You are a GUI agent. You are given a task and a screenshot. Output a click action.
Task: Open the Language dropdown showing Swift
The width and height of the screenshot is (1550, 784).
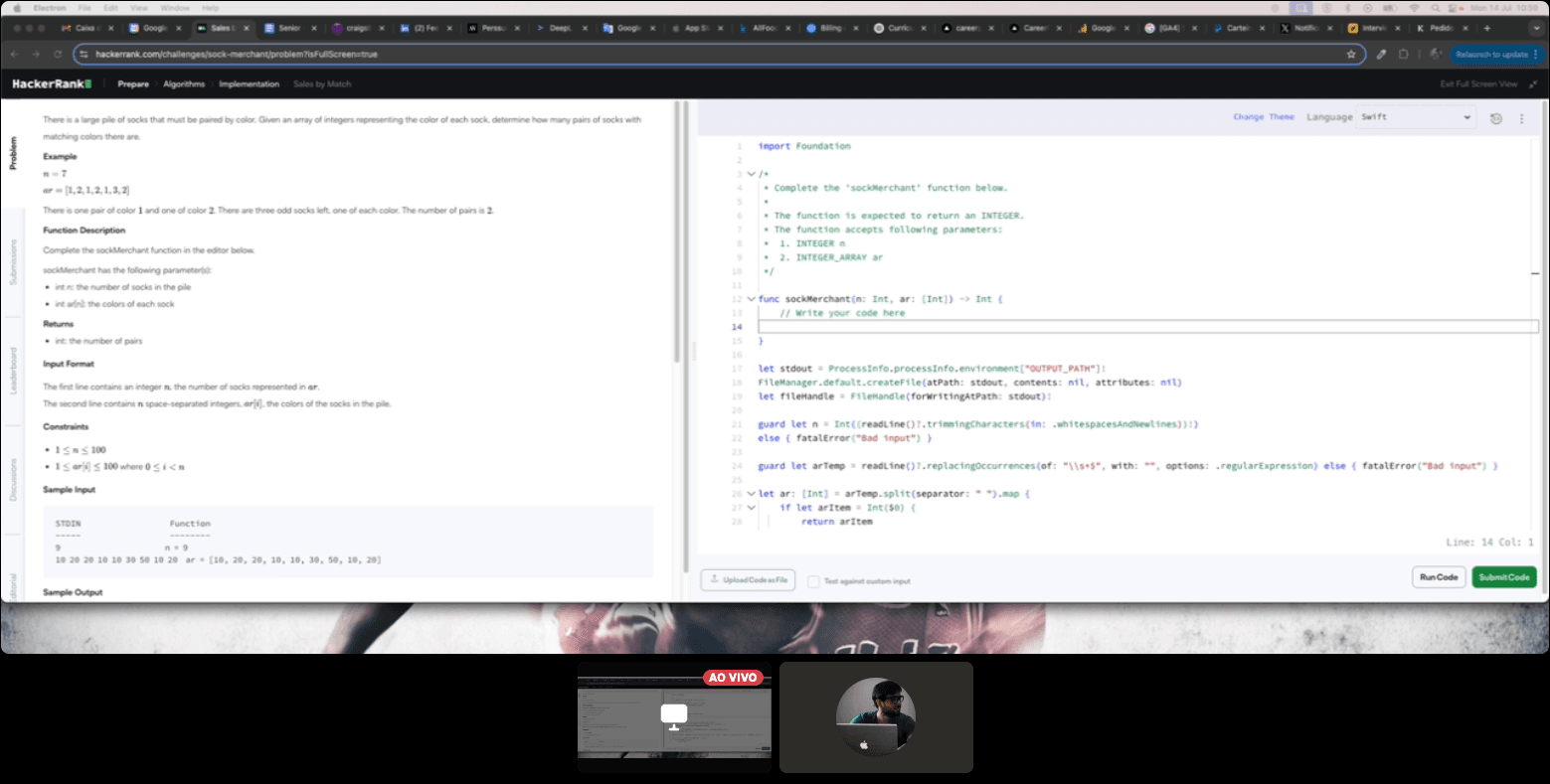[1415, 117]
